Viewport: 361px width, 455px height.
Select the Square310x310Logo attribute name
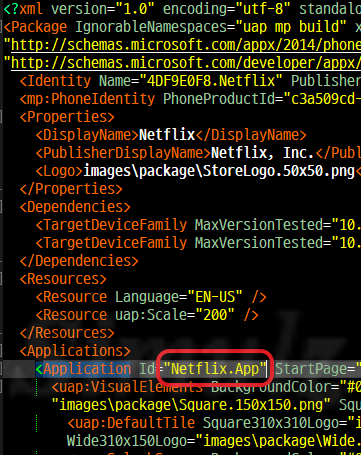[271, 423]
